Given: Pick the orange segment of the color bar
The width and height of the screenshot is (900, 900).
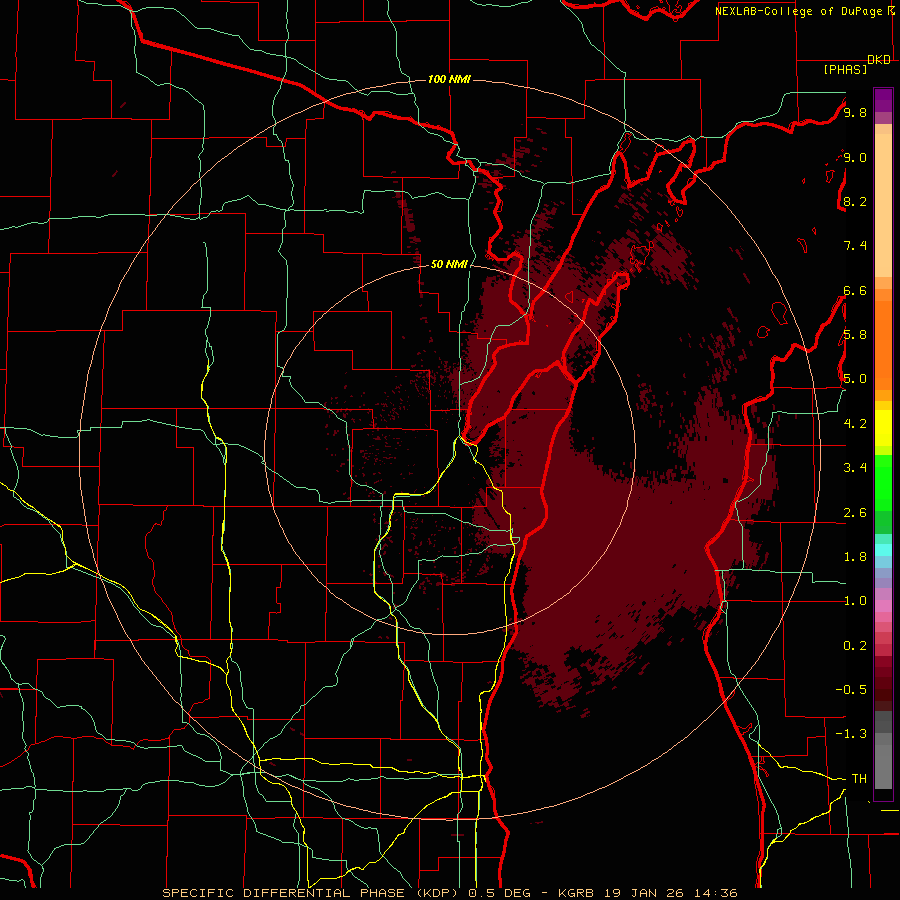Looking at the screenshot, I should click(x=883, y=345).
